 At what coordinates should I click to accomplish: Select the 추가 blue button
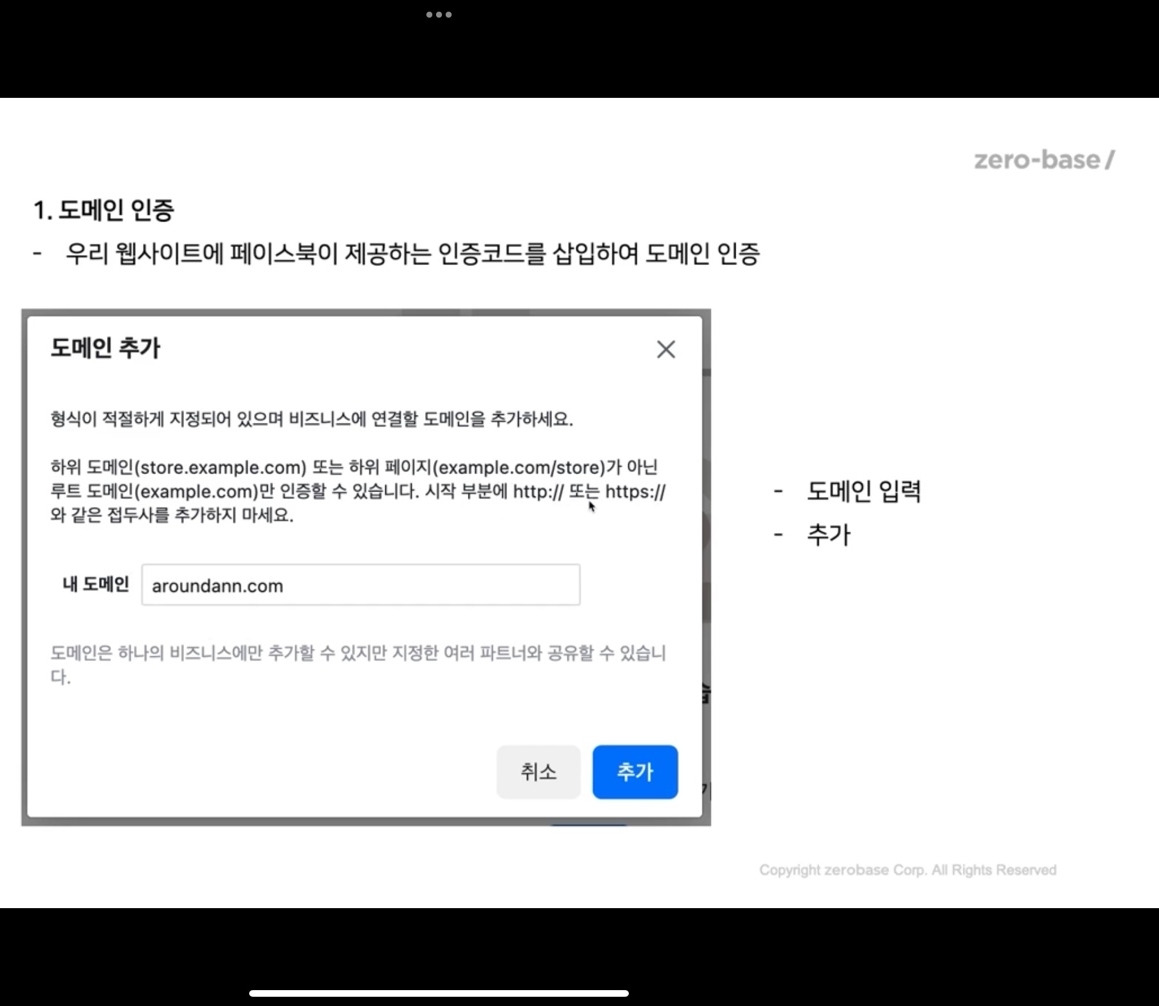pos(634,771)
